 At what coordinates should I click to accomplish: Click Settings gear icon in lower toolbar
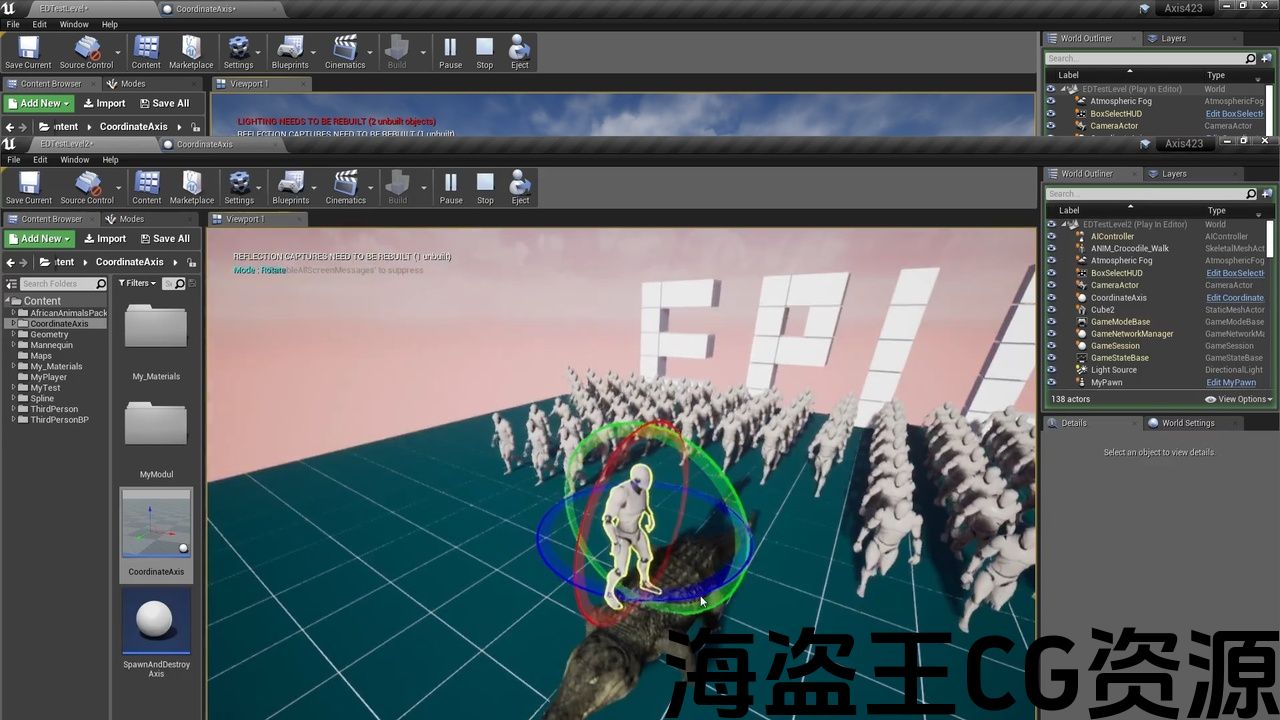(x=239, y=187)
